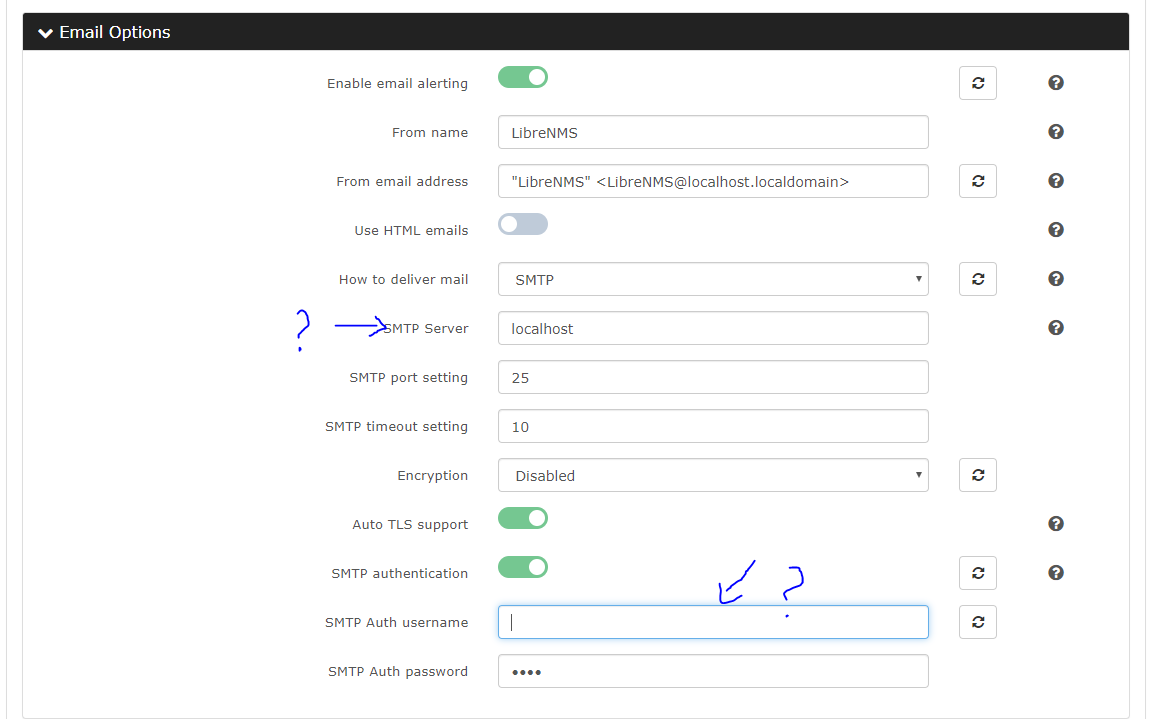This screenshot has height=719, width=1170.
Task: Toggle Auto TLS support off
Action: pyautogui.click(x=523, y=518)
